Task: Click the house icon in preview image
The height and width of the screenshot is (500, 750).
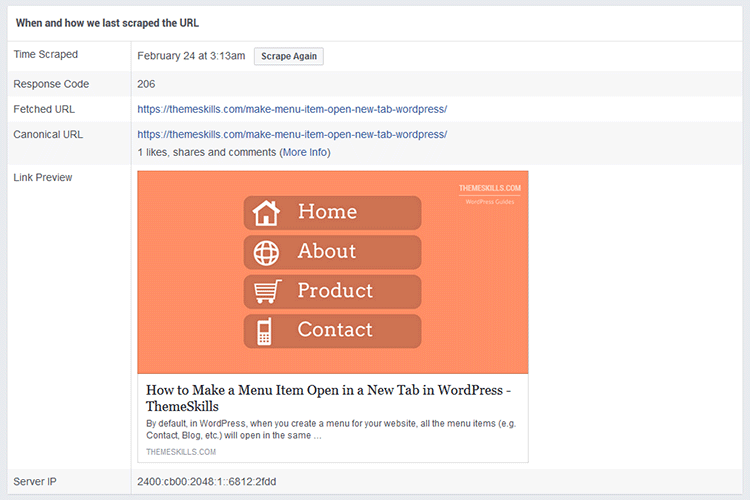Action: [266, 212]
